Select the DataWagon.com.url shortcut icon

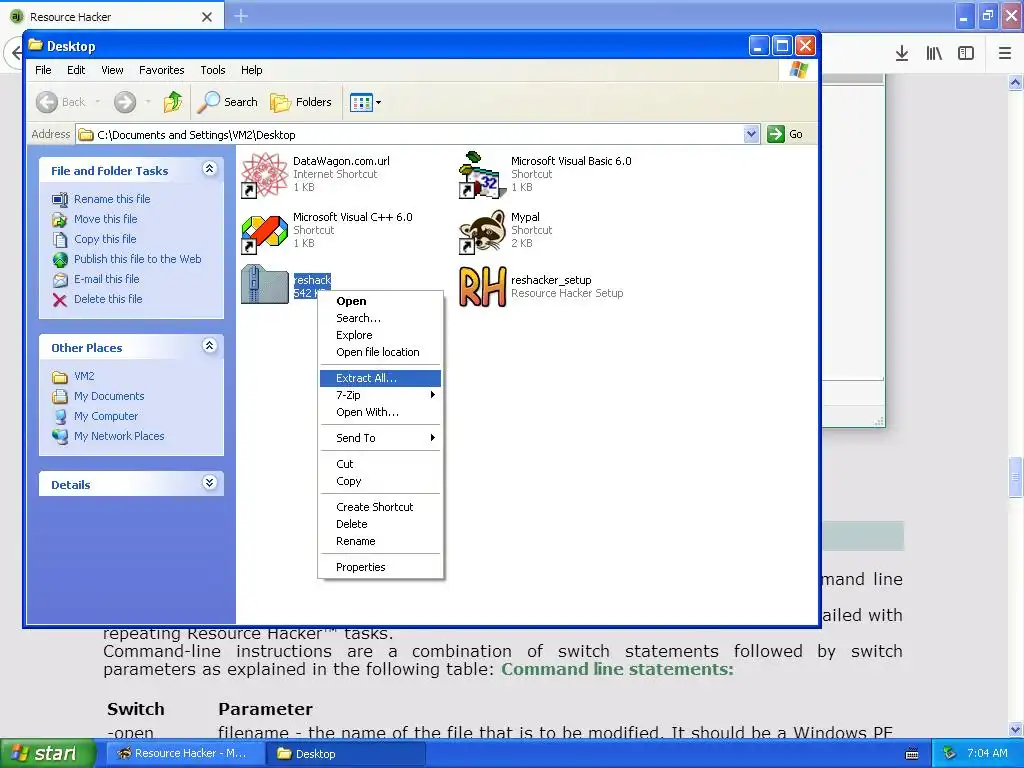[264, 174]
